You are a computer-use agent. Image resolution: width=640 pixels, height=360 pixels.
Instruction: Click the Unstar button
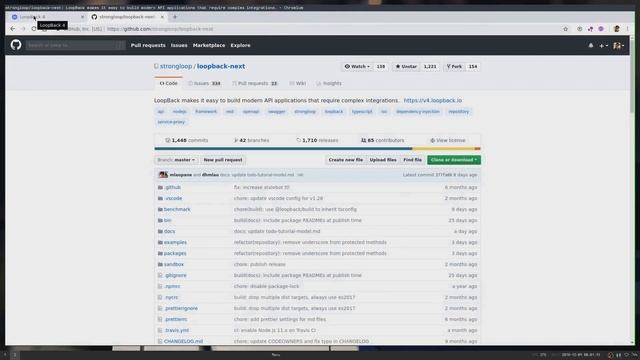pos(406,67)
